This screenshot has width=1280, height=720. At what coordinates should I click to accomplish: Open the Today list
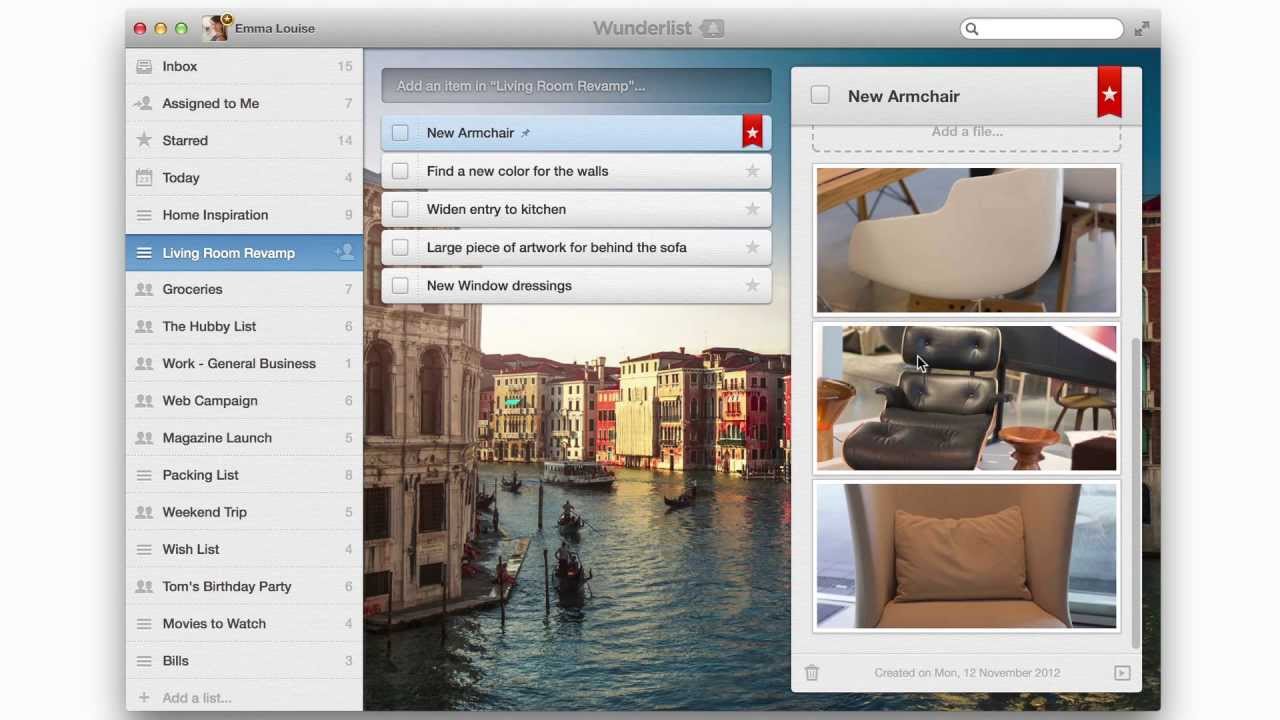pos(244,177)
